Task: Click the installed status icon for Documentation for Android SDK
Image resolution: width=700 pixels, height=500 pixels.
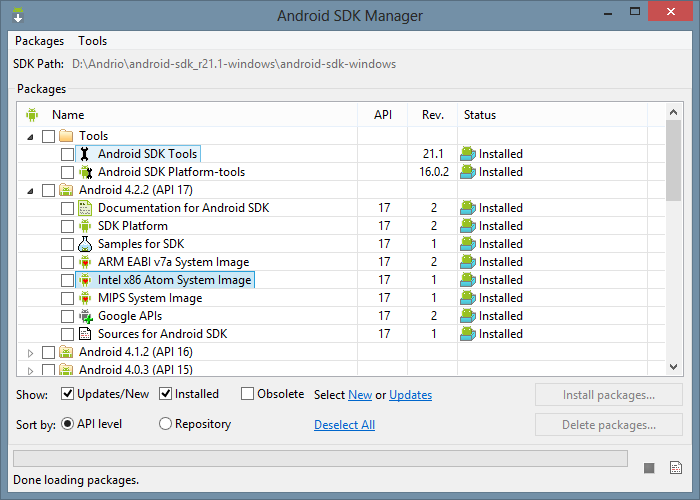Action: [x=468, y=208]
